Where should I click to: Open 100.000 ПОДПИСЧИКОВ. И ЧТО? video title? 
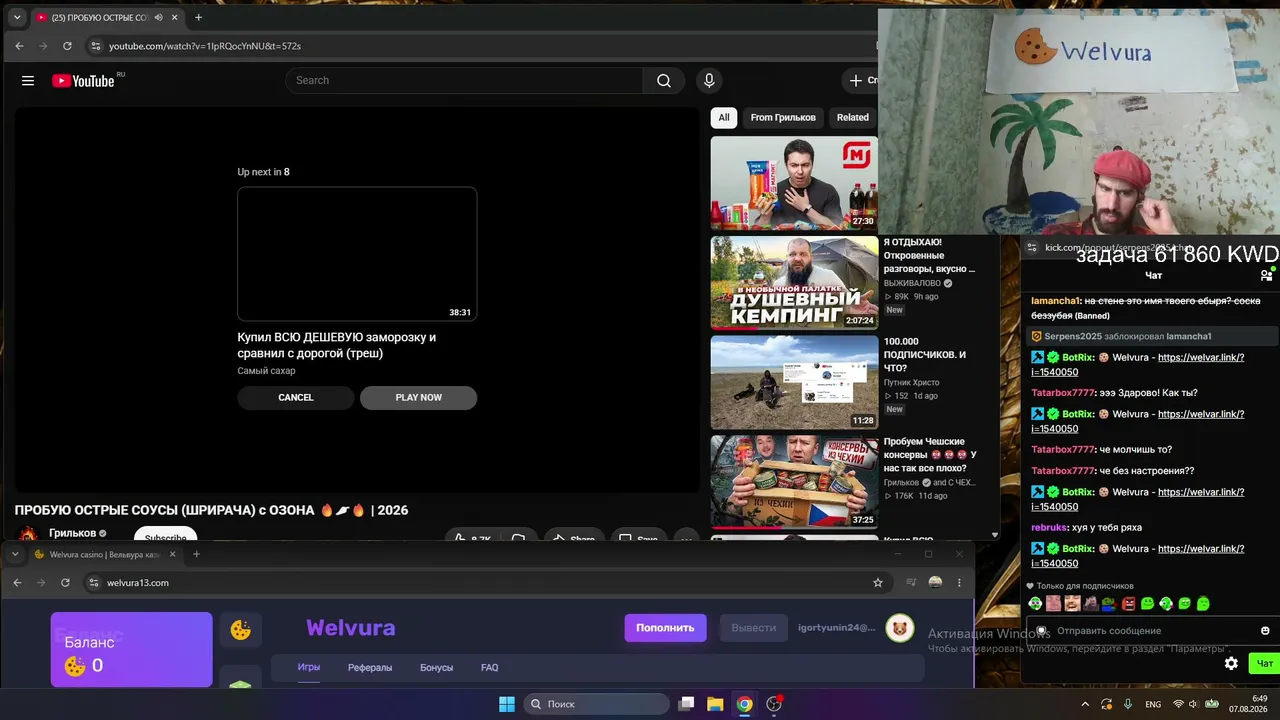pos(925,355)
